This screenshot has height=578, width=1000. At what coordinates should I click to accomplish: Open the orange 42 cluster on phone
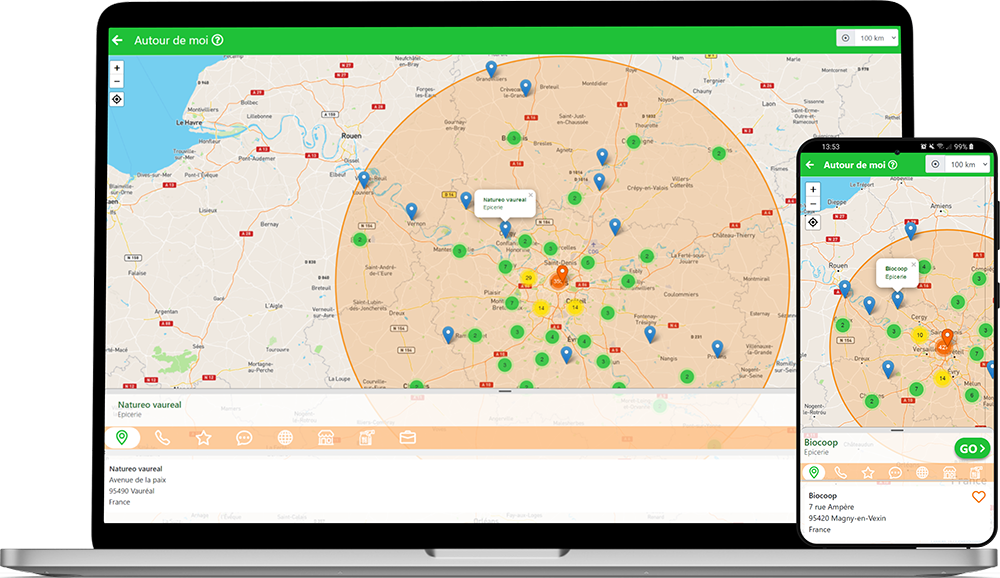coord(943,347)
